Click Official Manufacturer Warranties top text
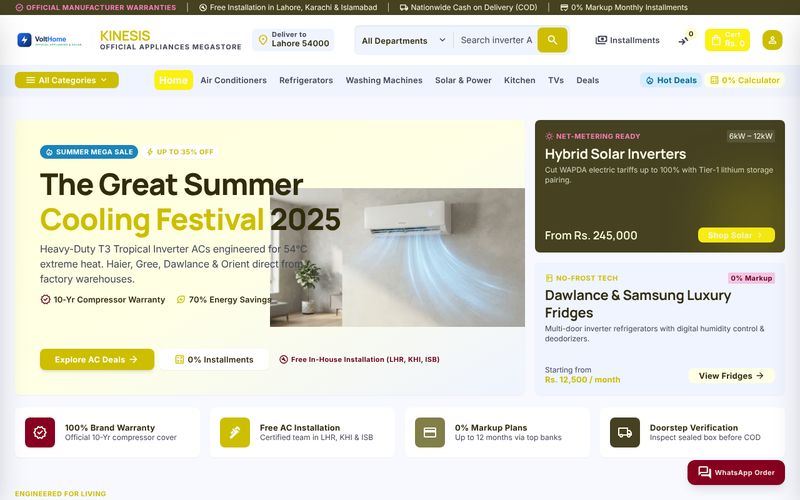The image size is (800, 500). [101, 7]
